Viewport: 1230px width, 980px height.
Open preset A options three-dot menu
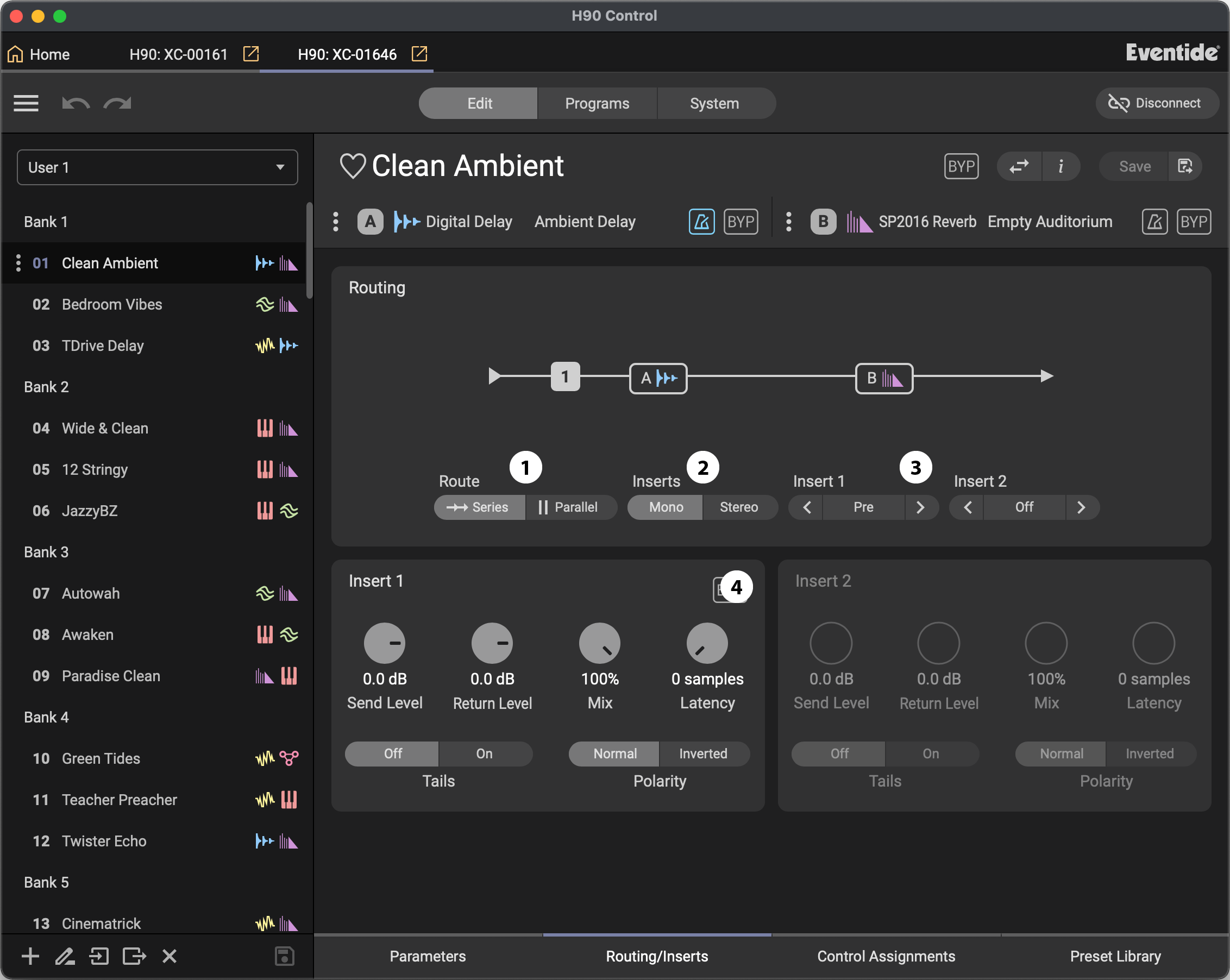[x=335, y=222]
